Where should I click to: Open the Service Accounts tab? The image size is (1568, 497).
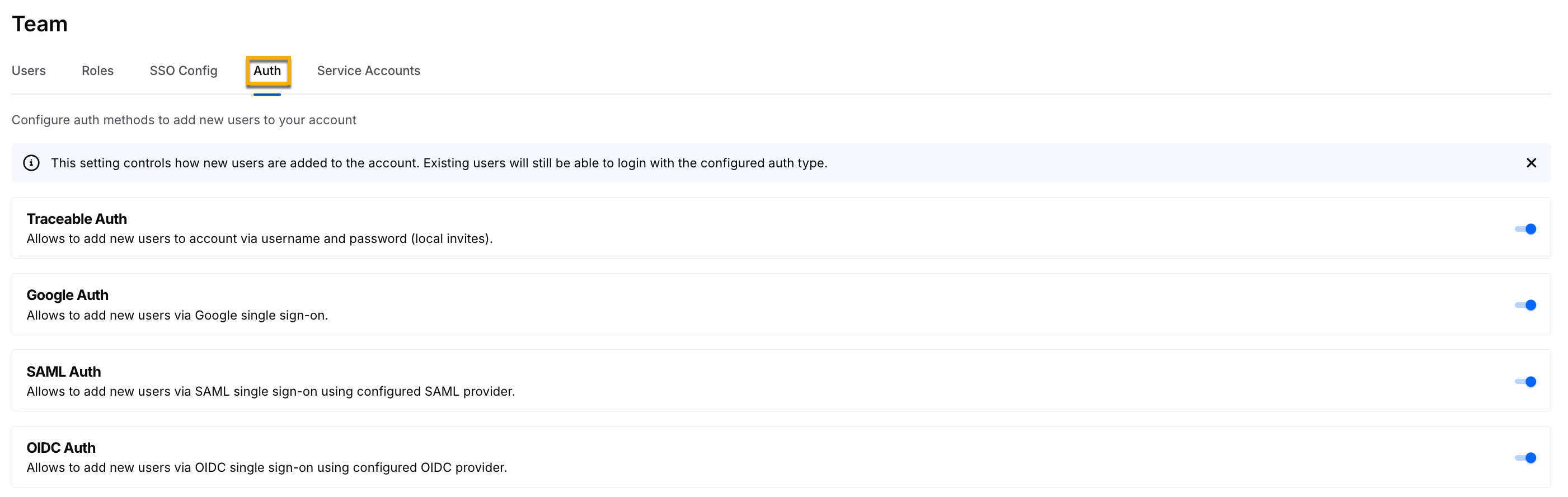coord(368,71)
